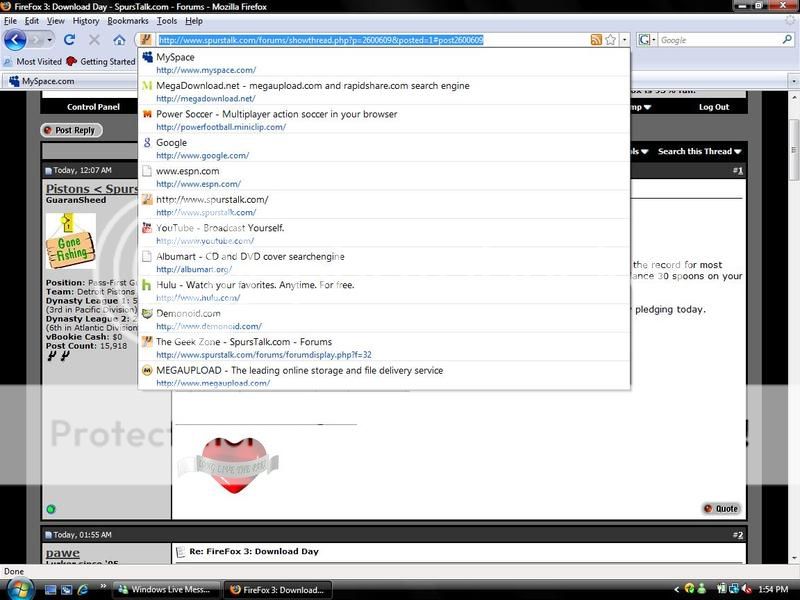Viewport: 800px width, 600px height.
Task: Click the Firefox Back arrow button
Action: click(14, 40)
